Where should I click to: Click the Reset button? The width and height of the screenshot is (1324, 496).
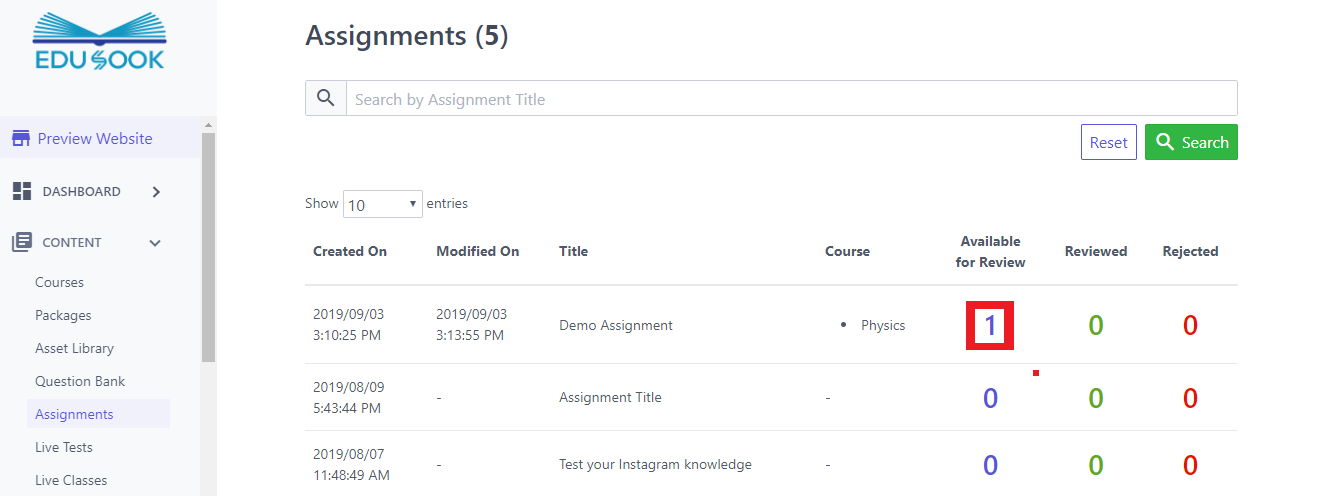coord(1108,142)
